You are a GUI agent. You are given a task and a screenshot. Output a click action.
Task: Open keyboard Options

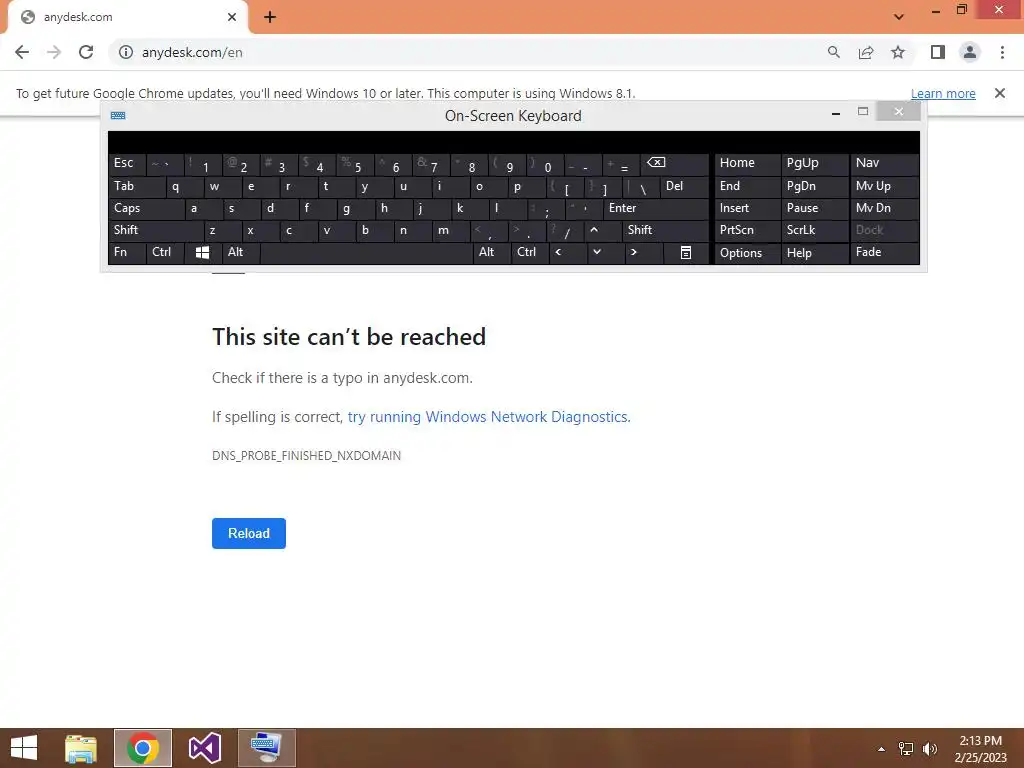(x=747, y=253)
